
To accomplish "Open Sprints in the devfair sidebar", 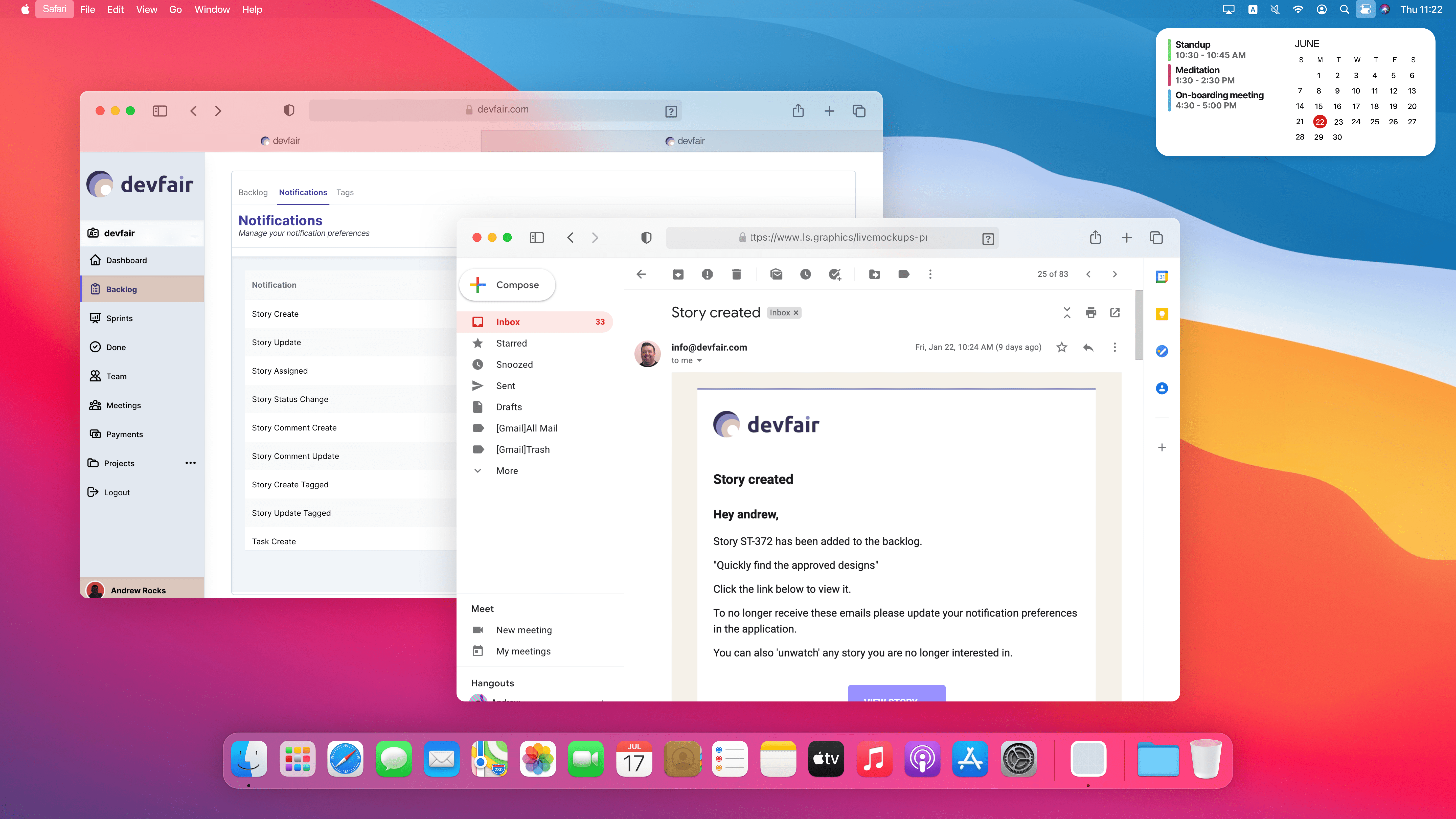I will tap(119, 318).
